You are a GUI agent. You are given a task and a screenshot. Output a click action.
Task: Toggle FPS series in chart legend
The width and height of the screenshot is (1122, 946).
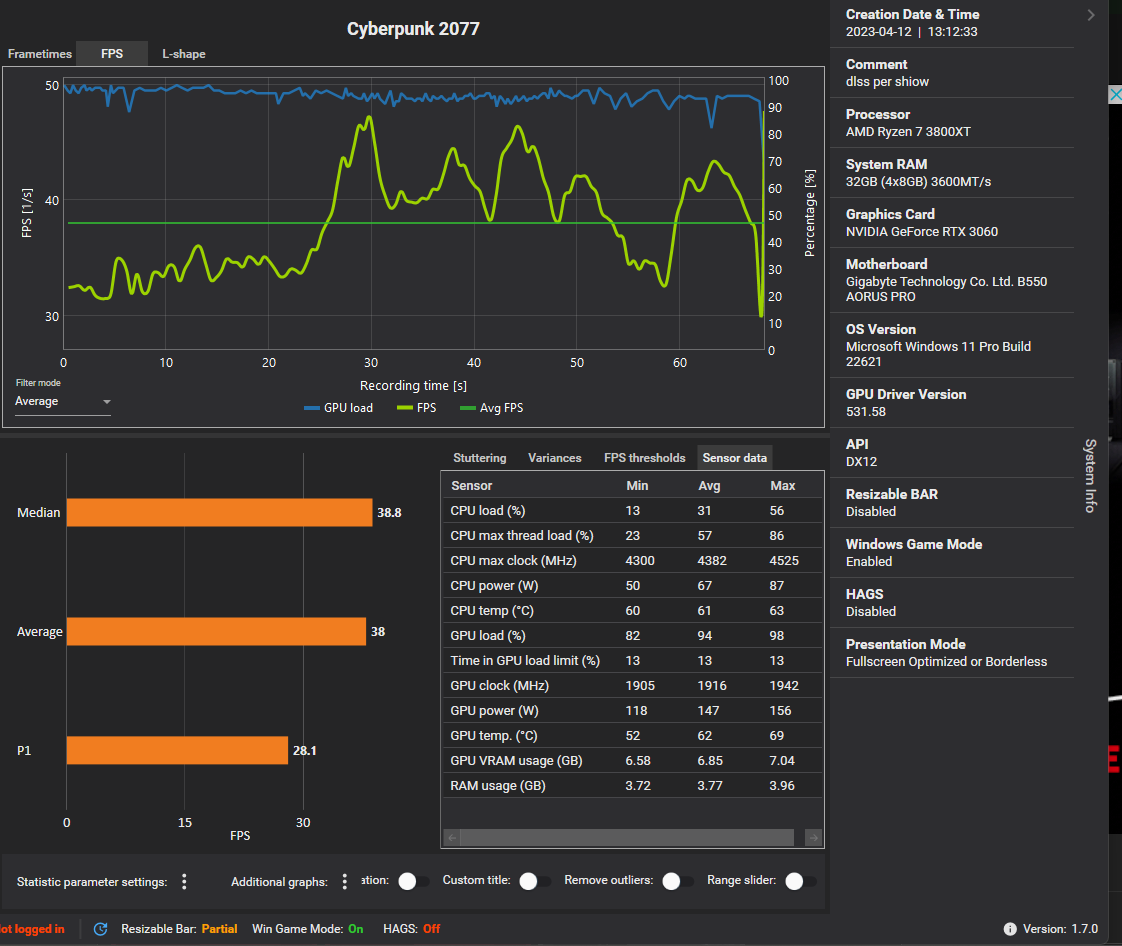tap(416, 408)
